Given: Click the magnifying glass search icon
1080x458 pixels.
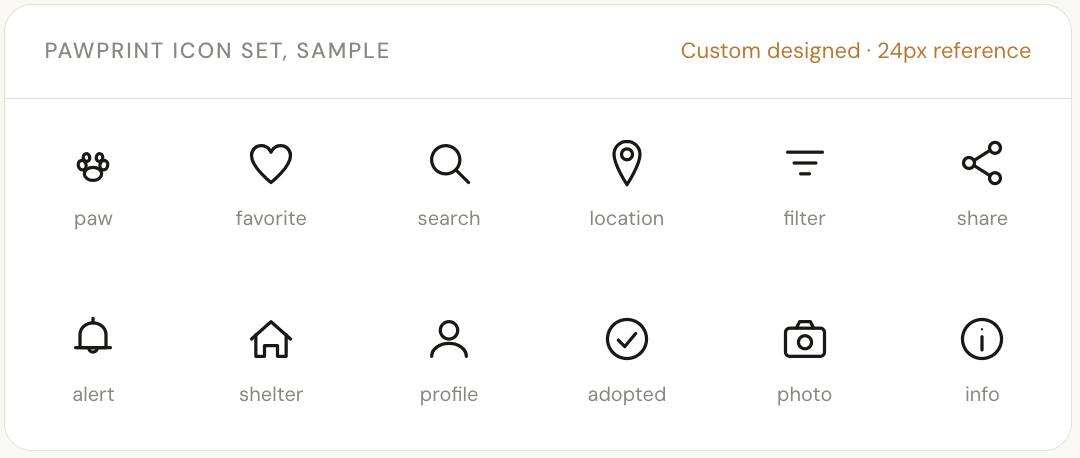Looking at the screenshot, I should tap(449, 164).
